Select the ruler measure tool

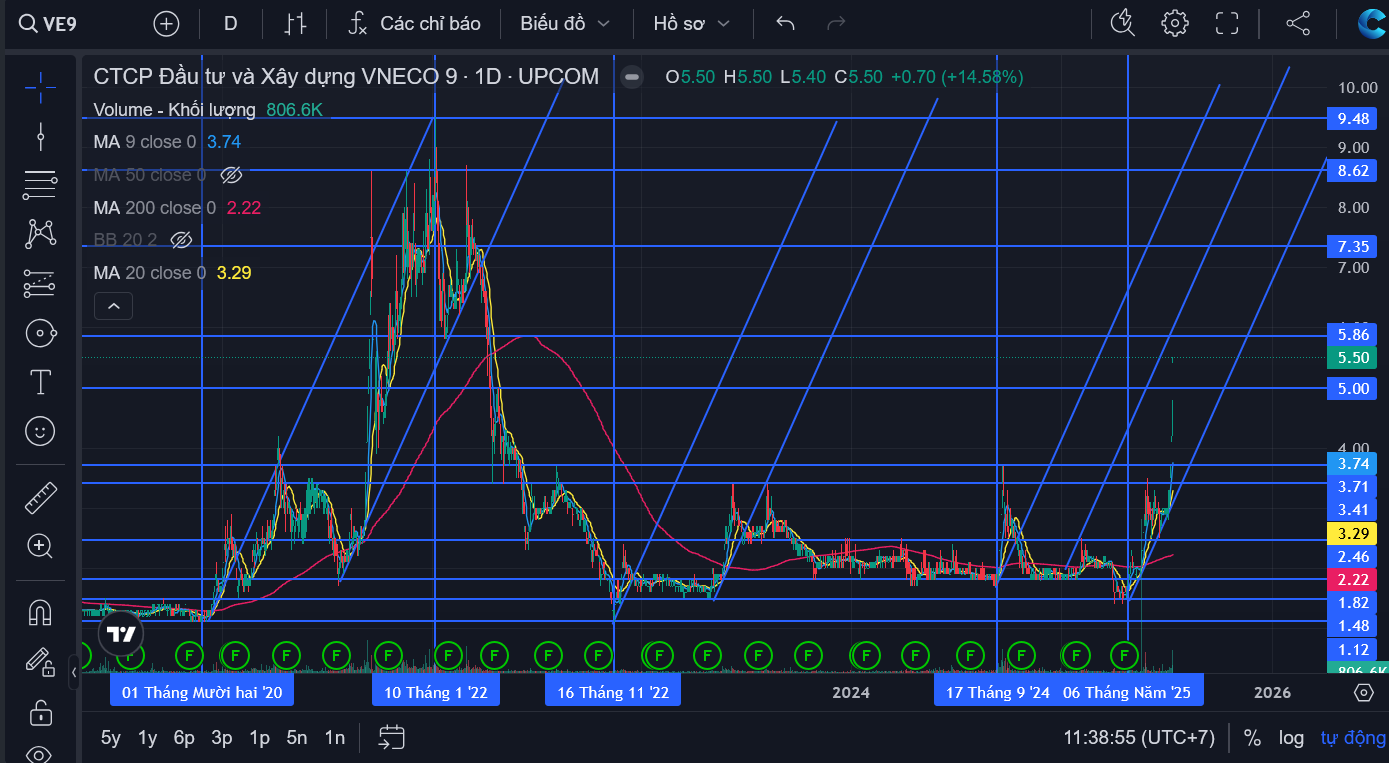tap(40, 496)
